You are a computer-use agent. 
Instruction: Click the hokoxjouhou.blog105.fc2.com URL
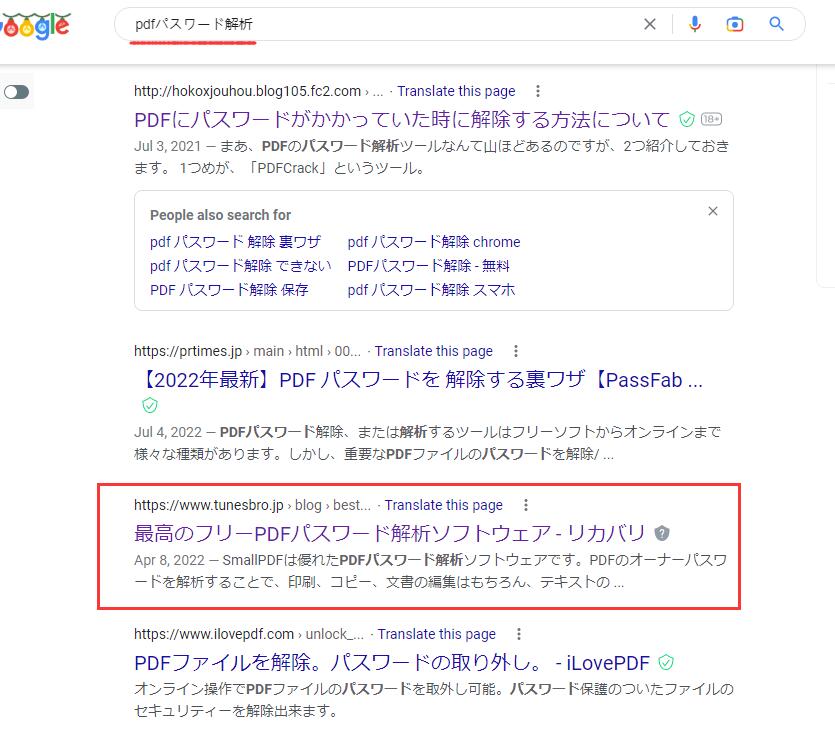click(248, 91)
